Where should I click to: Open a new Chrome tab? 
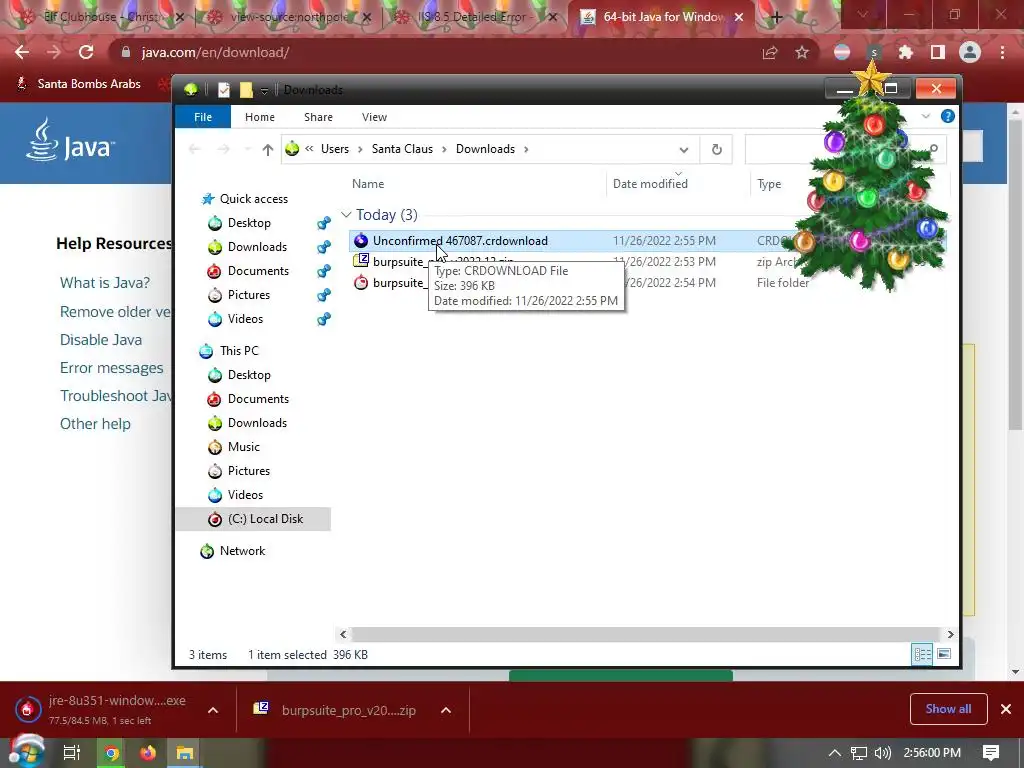click(x=776, y=18)
